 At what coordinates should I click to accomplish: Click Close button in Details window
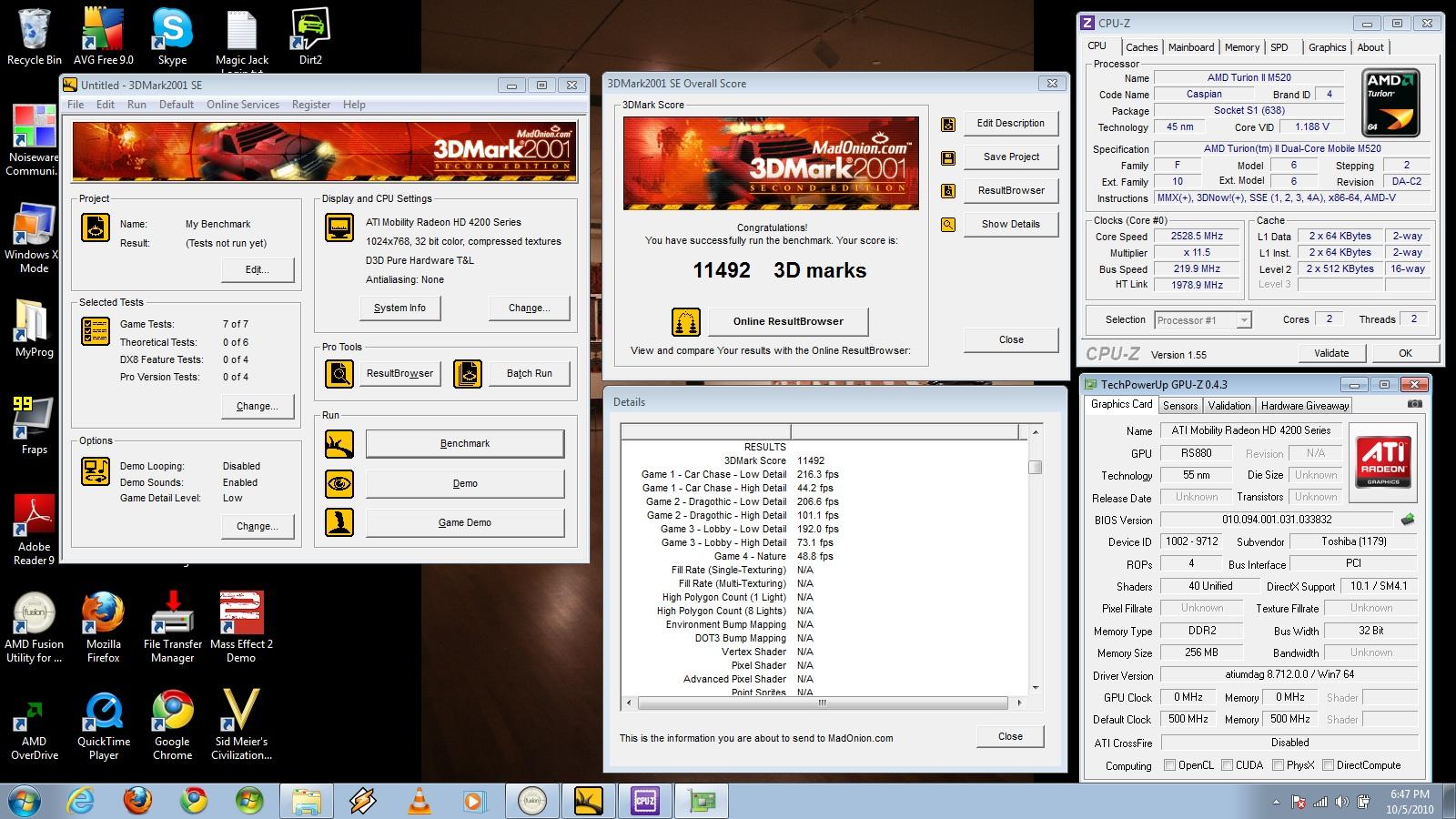click(x=1010, y=736)
